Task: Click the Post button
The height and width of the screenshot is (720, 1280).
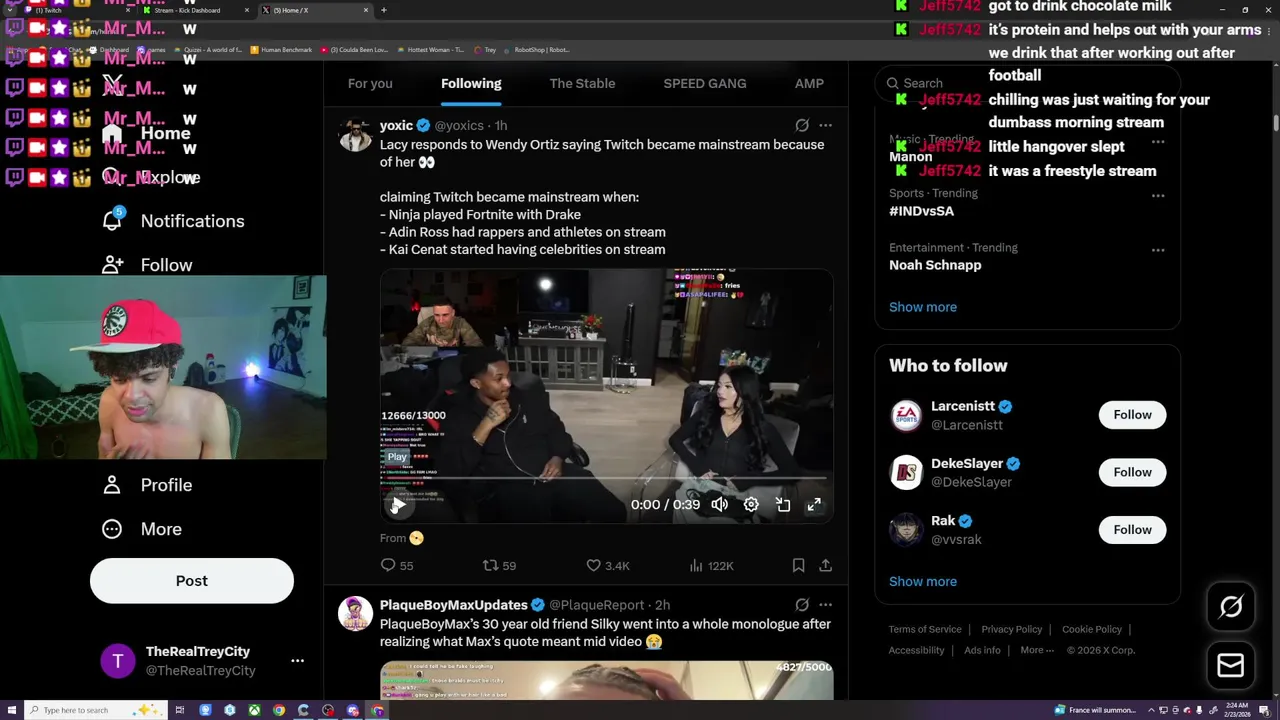Action: [192, 581]
